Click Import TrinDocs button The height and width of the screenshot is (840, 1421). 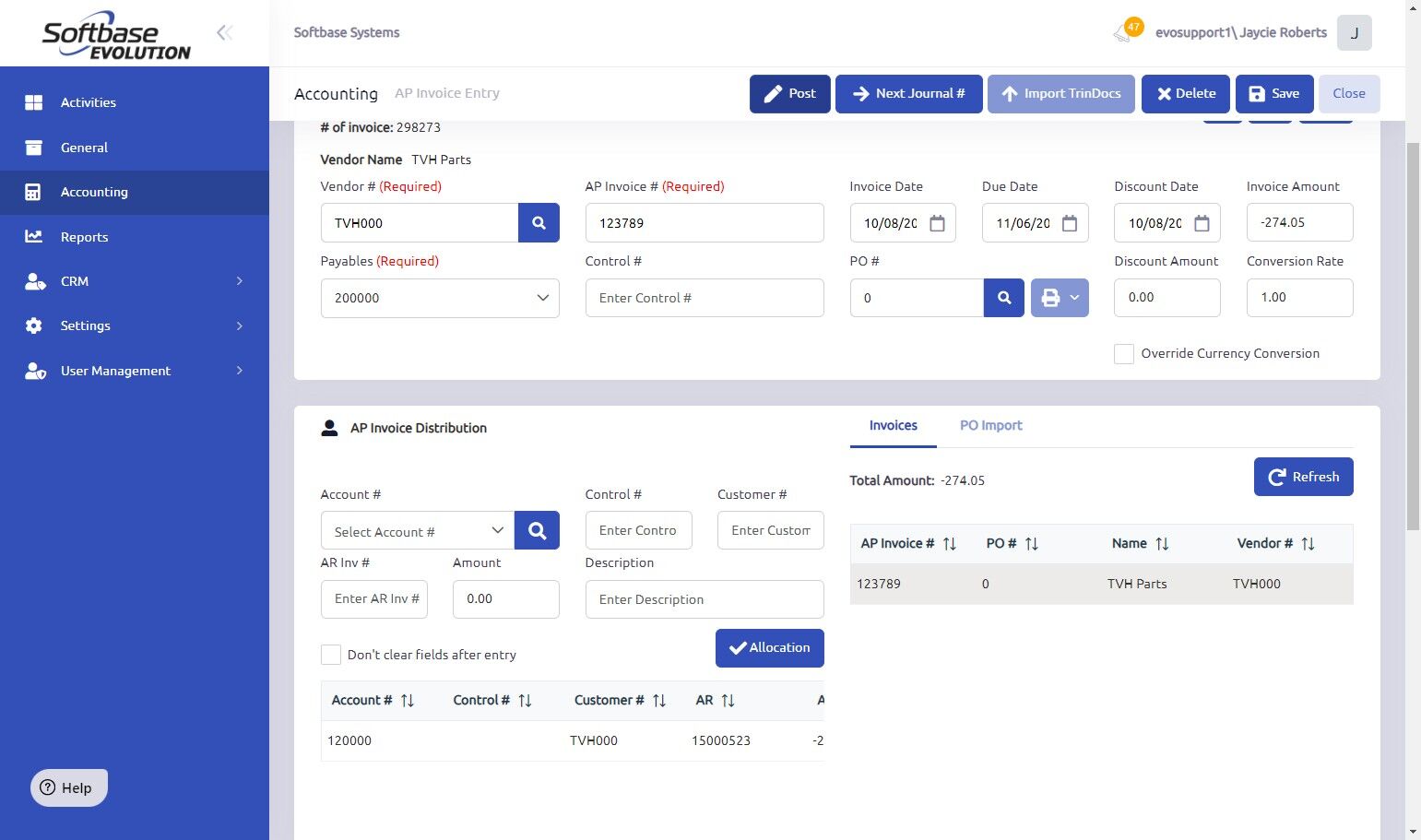pos(1061,94)
